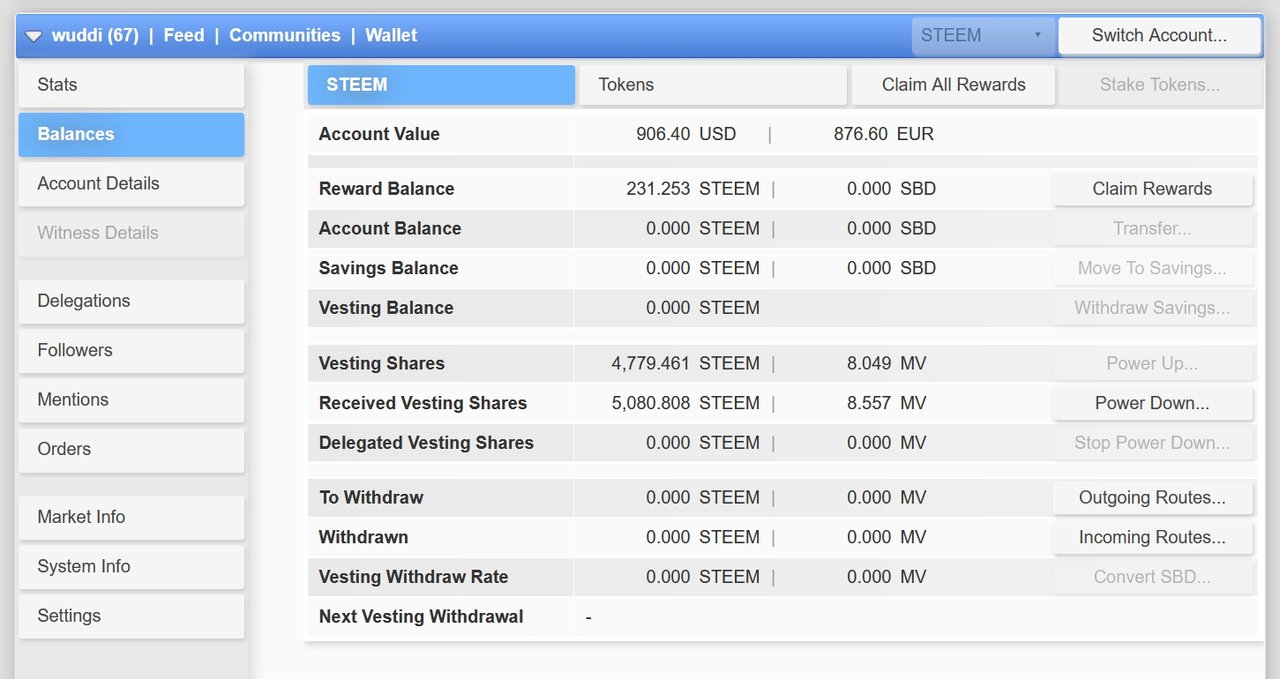Select the Account Balance label
The width and height of the screenshot is (1280, 679).
pyautogui.click(x=390, y=228)
